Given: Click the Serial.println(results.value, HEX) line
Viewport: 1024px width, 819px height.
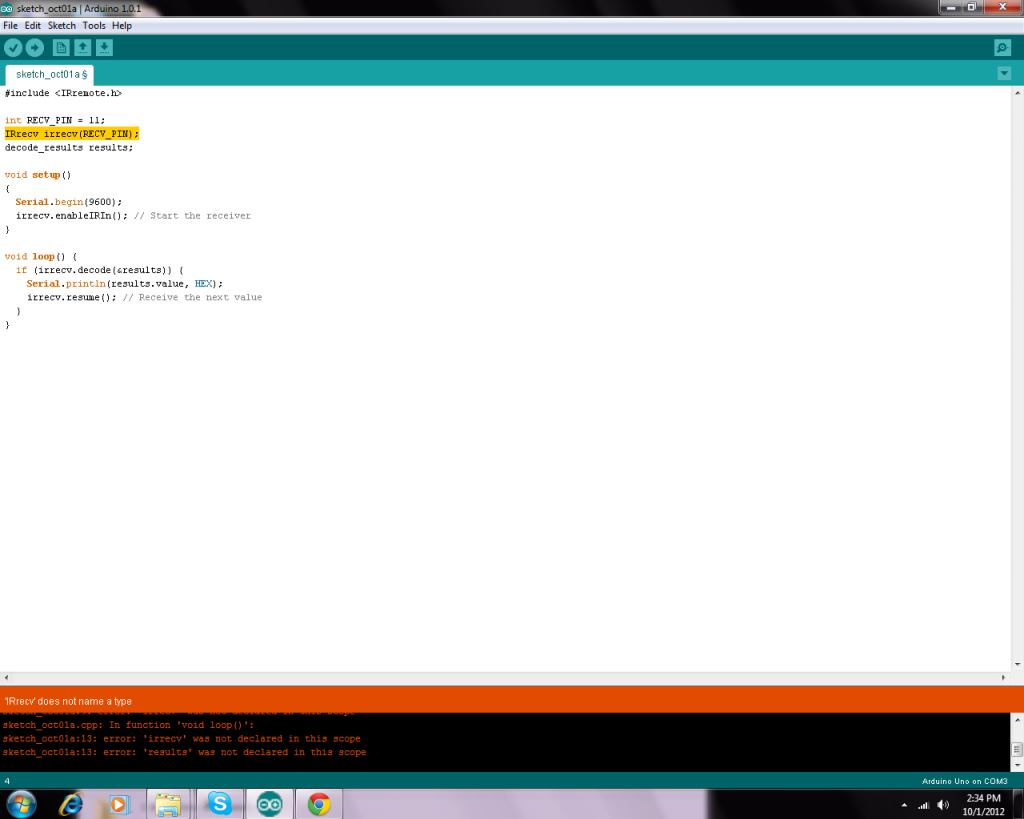Looking at the screenshot, I should click(125, 284).
